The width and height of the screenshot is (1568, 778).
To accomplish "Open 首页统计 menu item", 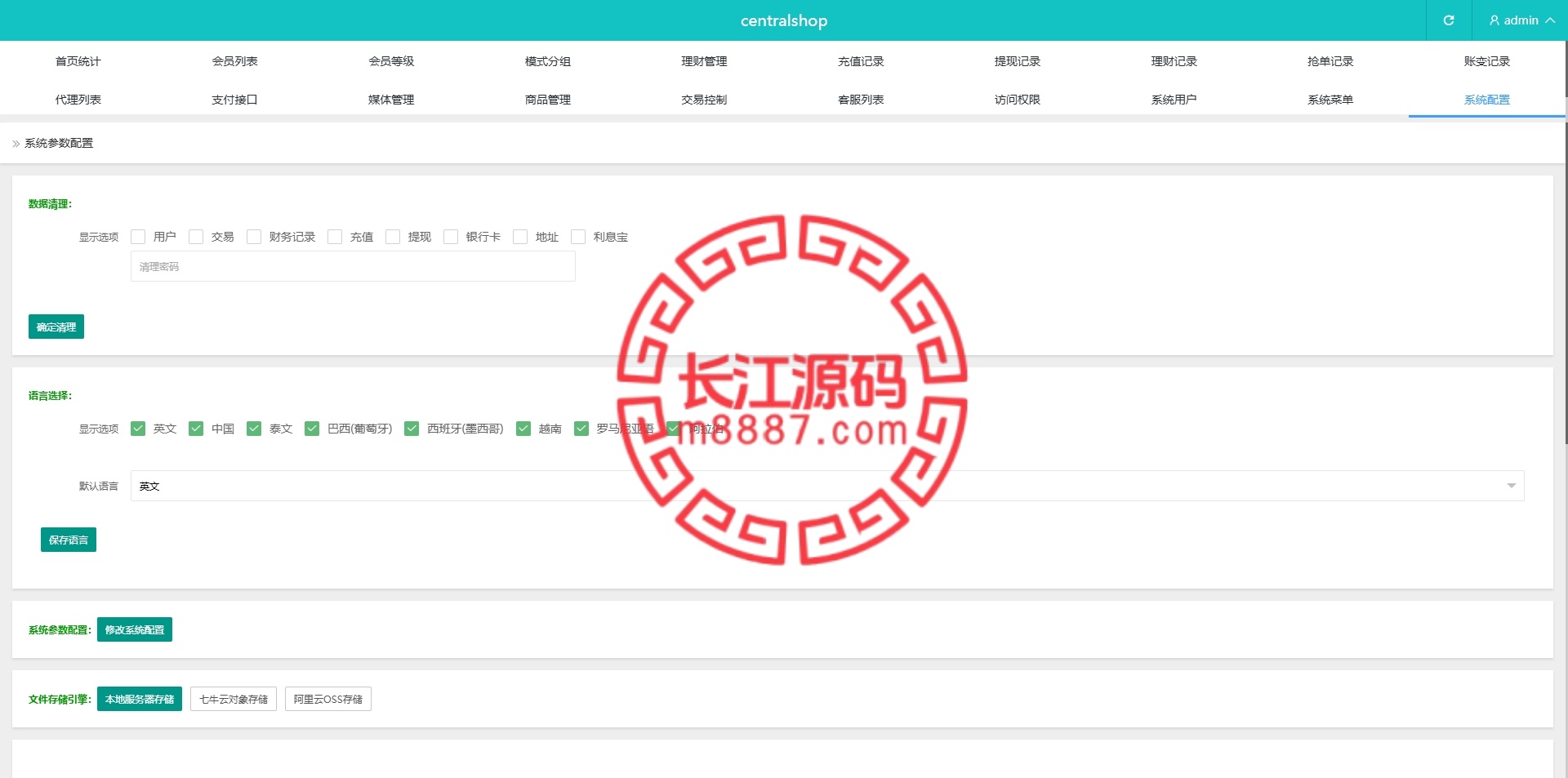I will (78, 61).
